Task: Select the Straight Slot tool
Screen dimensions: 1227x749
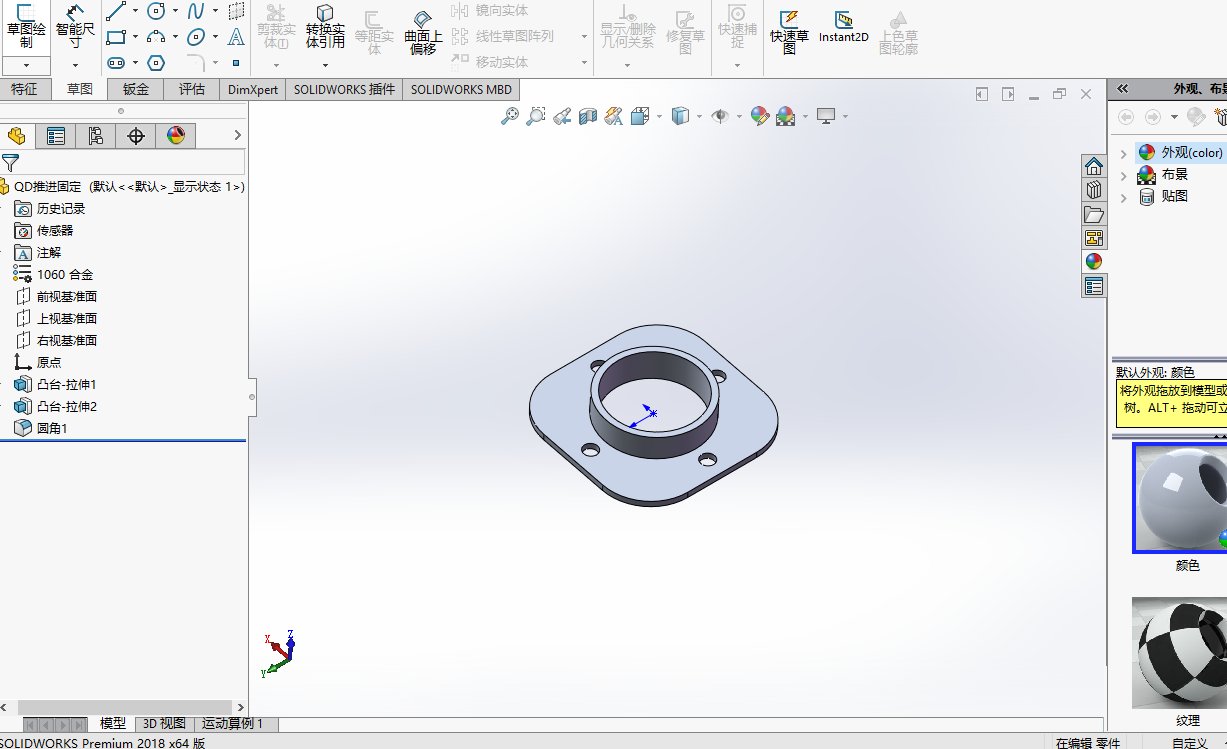Action: pyautogui.click(x=116, y=63)
